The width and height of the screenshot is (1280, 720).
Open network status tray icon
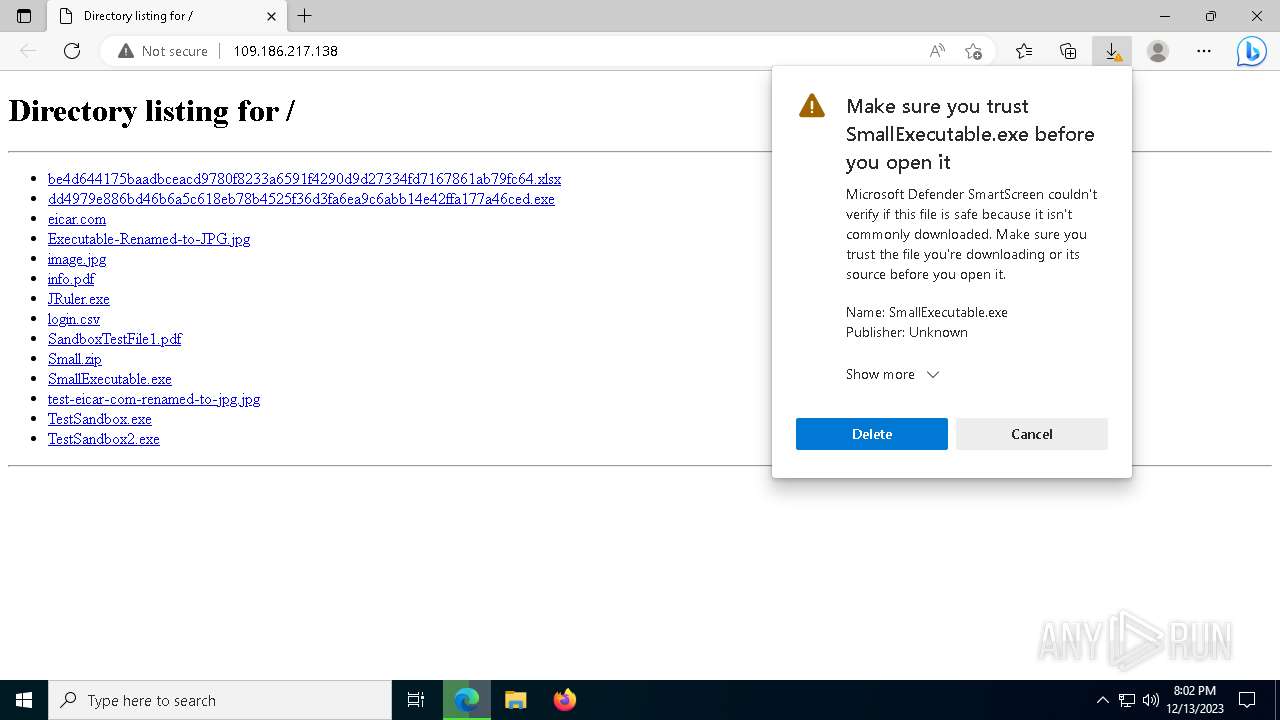(x=1127, y=700)
